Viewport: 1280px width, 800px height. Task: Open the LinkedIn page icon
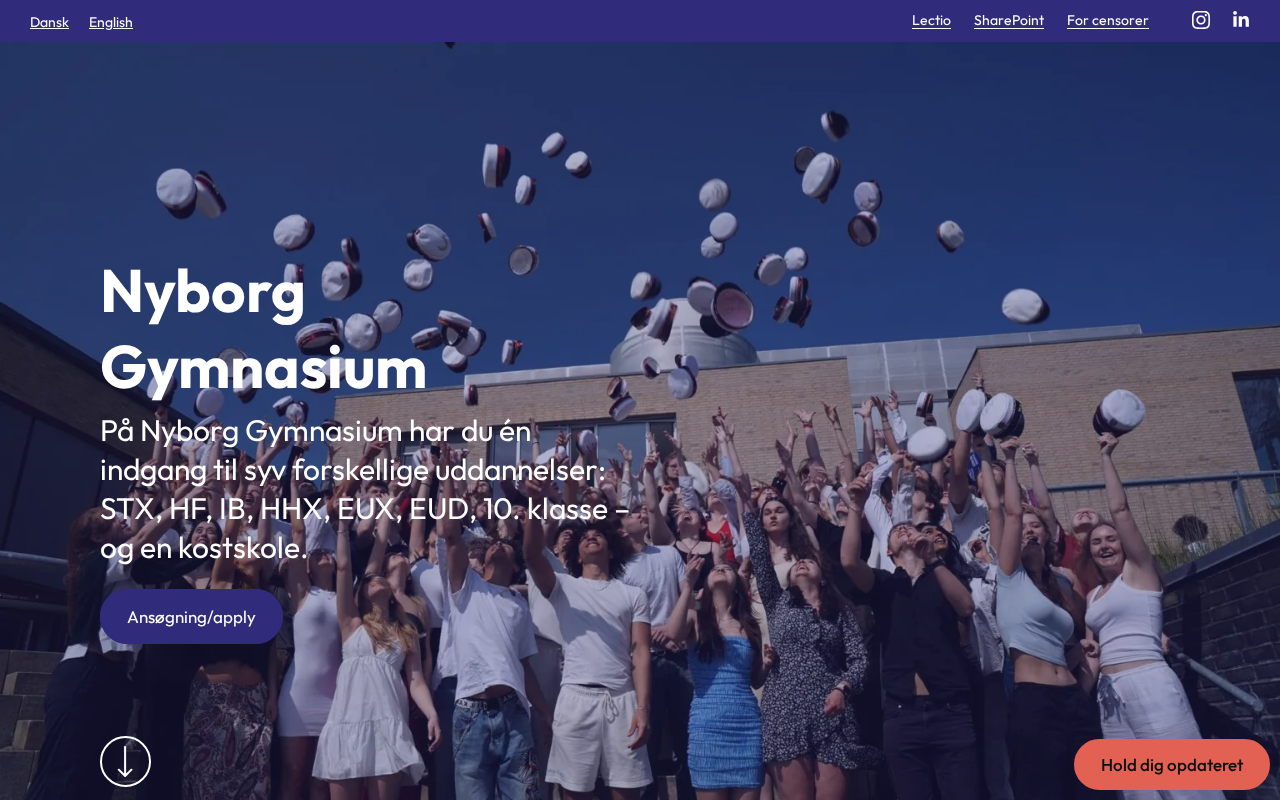pos(1241,20)
